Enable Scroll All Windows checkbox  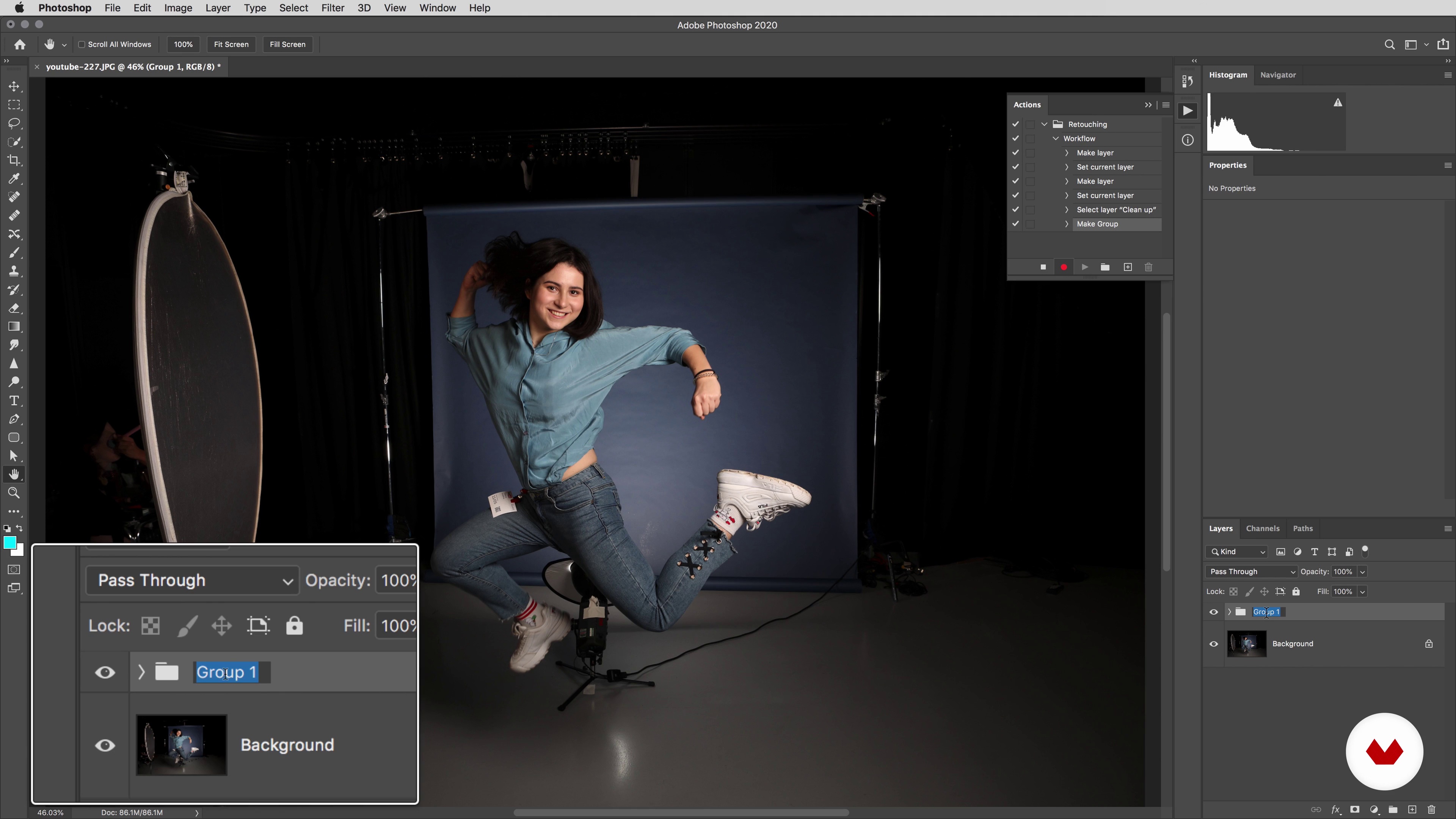point(82,44)
